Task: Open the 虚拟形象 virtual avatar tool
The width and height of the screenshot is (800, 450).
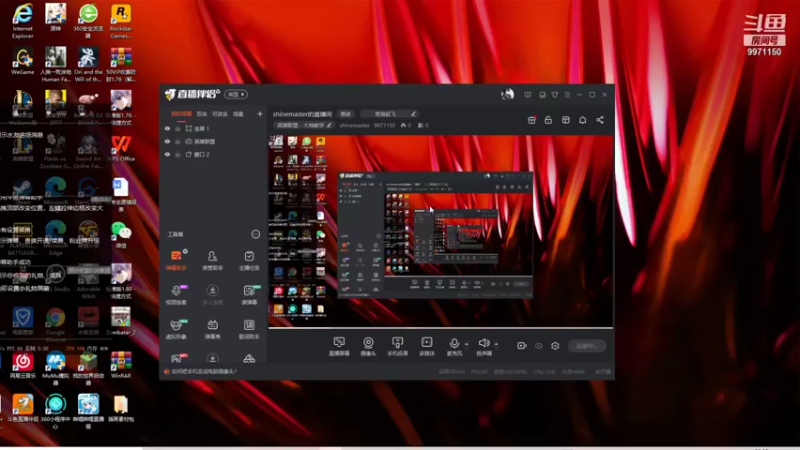Action: pos(176,329)
